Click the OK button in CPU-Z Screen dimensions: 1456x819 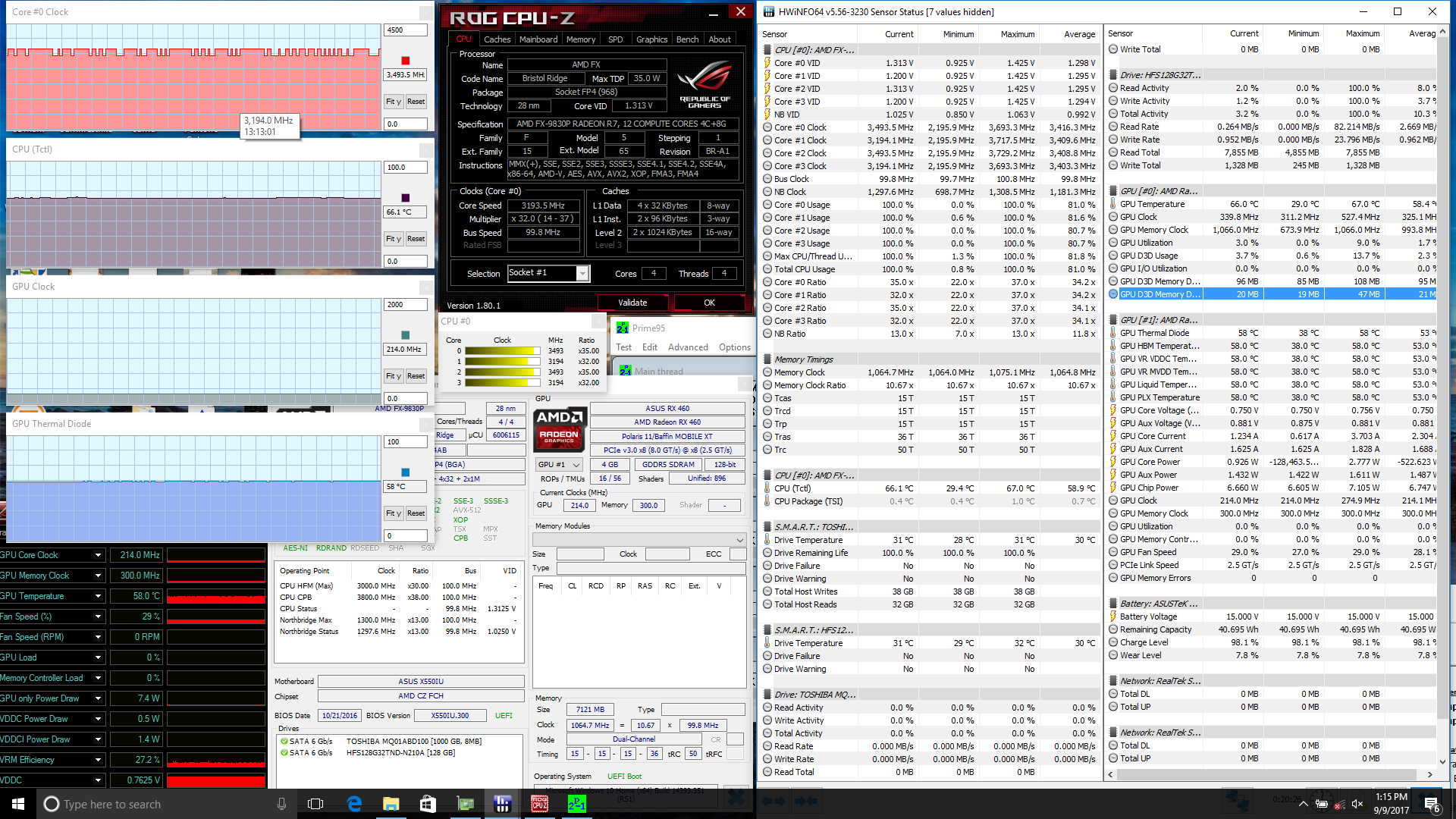(x=710, y=303)
